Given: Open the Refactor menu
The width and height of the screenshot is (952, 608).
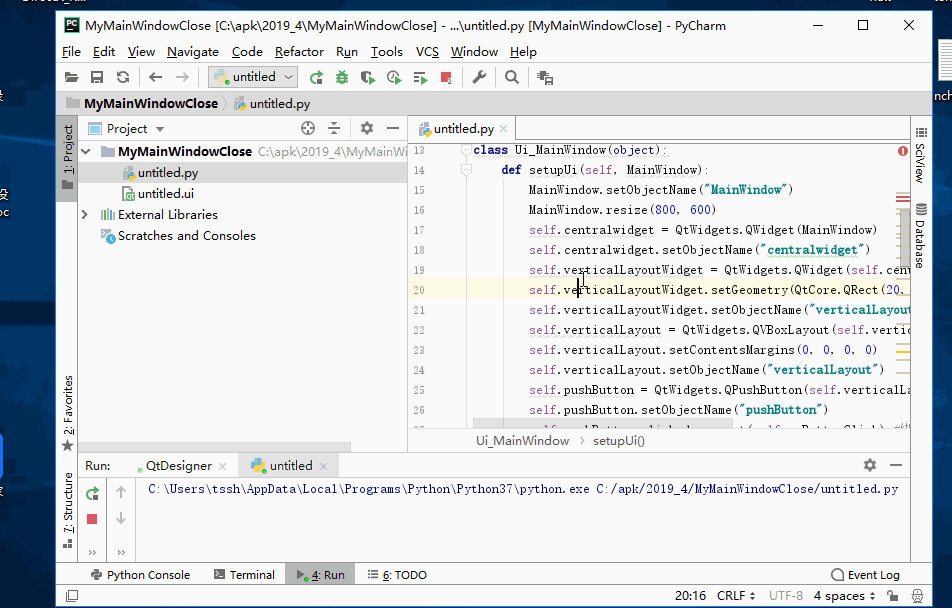Looking at the screenshot, I should click(299, 52).
